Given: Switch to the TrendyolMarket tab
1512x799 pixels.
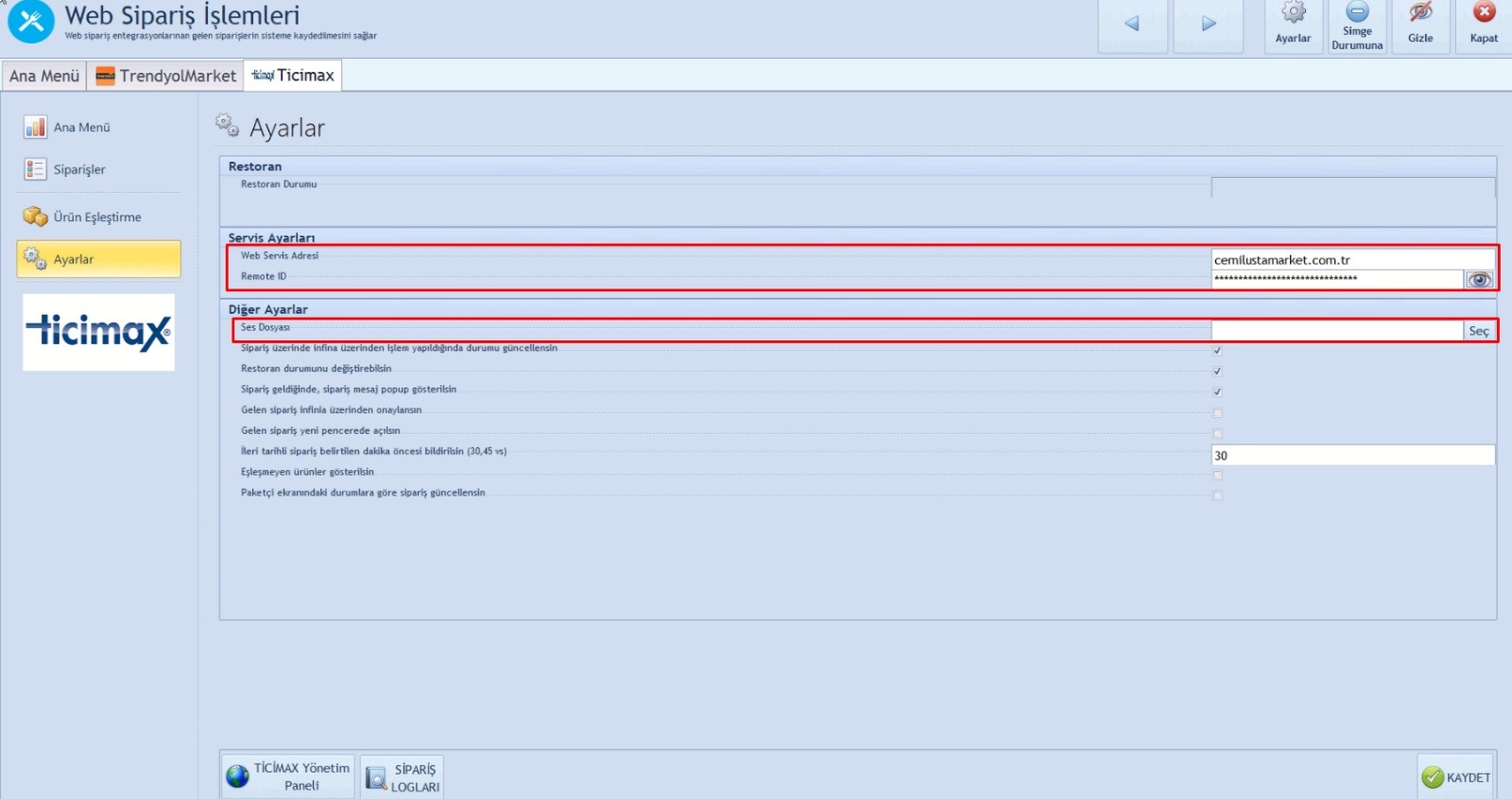Looking at the screenshot, I should coord(166,76).
